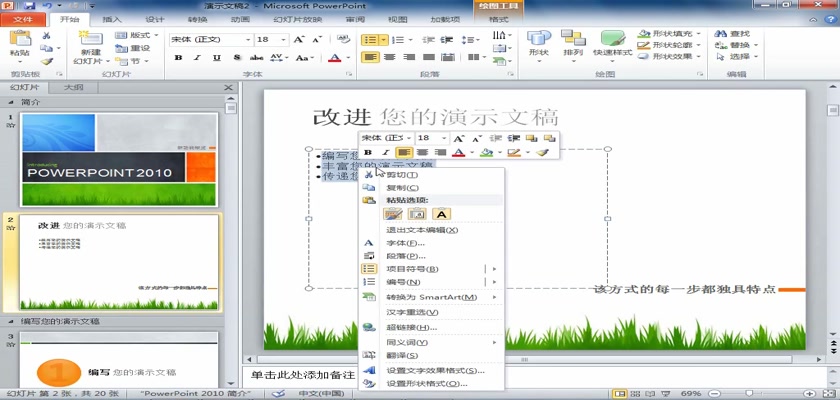Toggle Italic in the ribbon font group

coord(197,57)
